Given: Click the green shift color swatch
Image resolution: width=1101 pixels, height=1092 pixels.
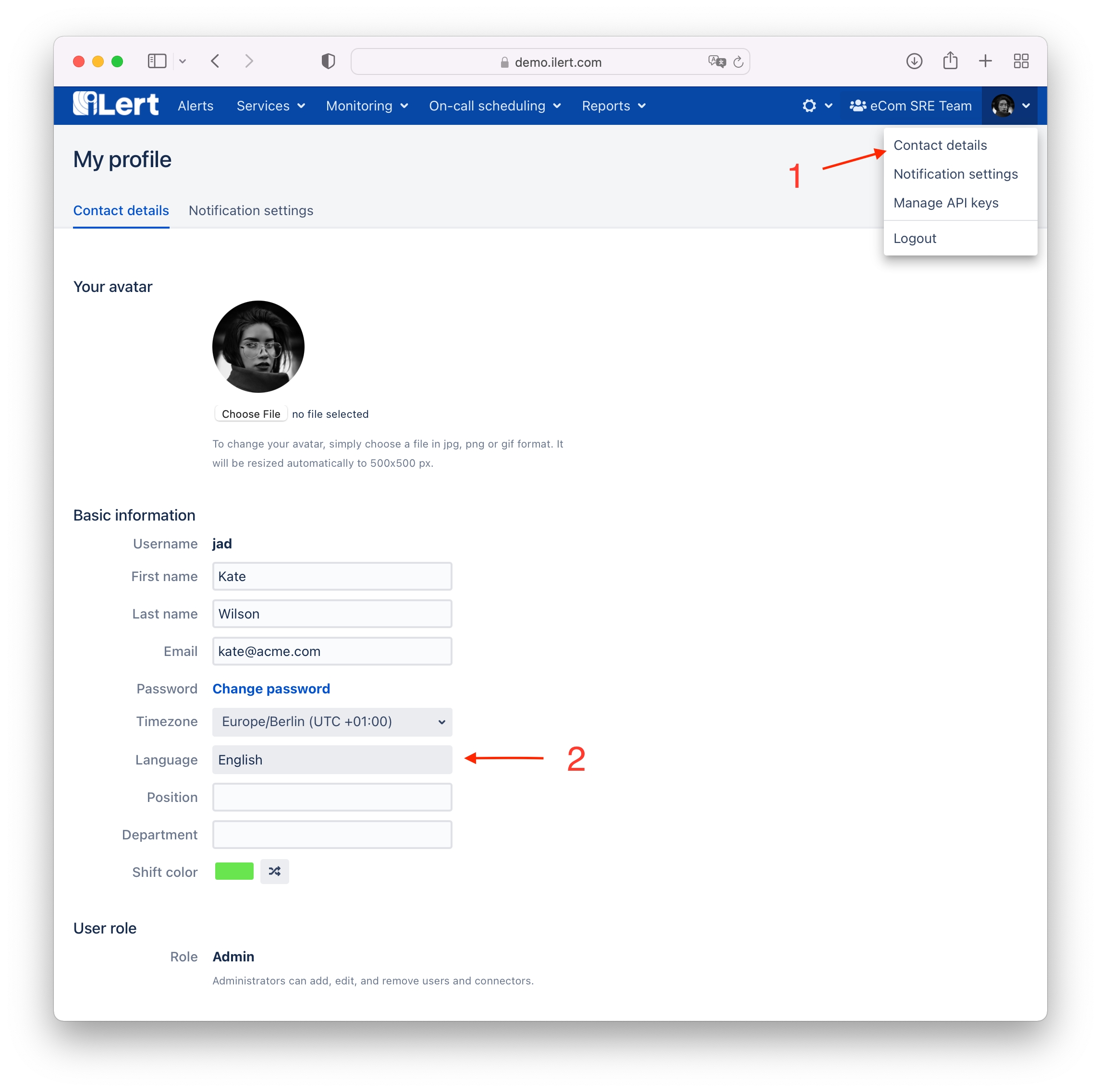Looking at the screenshot, I should pos(234,871).
